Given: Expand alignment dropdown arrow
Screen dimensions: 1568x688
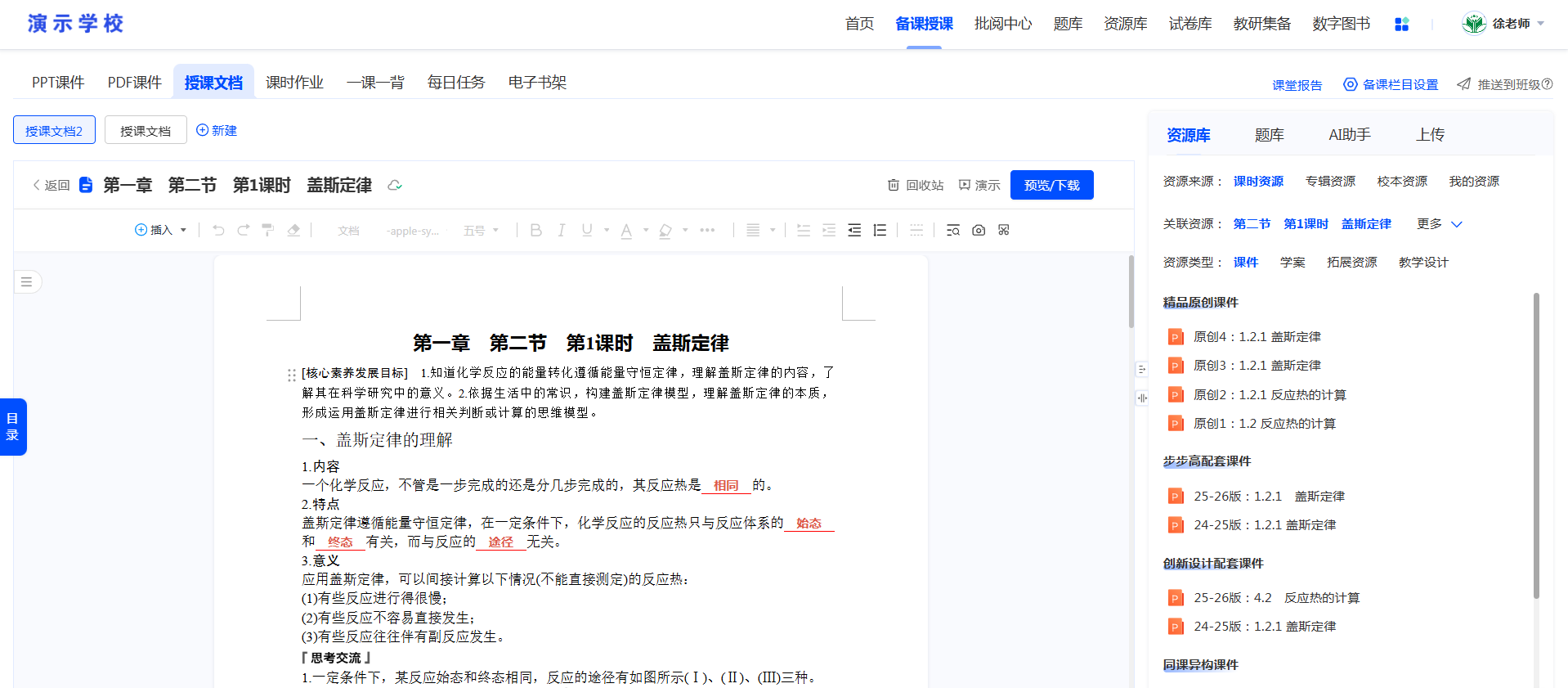Looking at the screenshot, I should point(773,230).
